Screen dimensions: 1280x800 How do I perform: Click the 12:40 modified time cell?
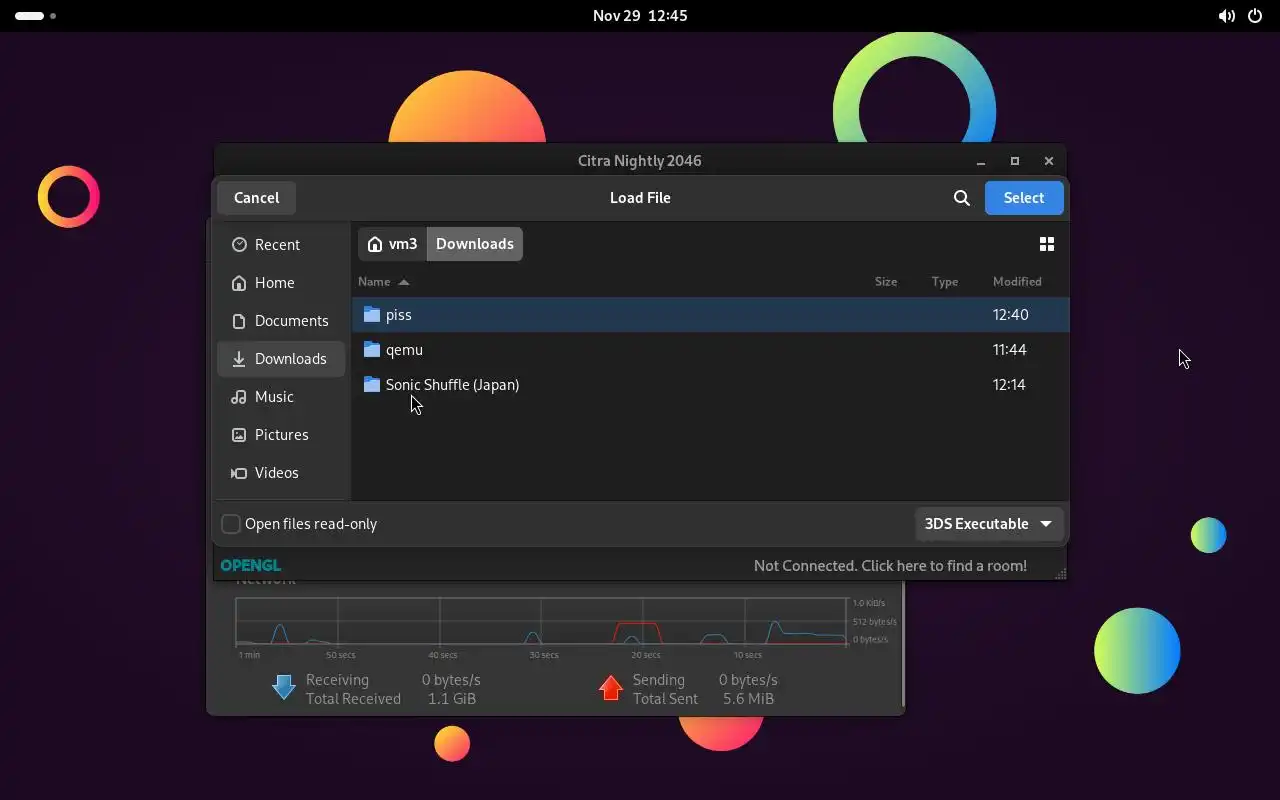[1010, 315]
